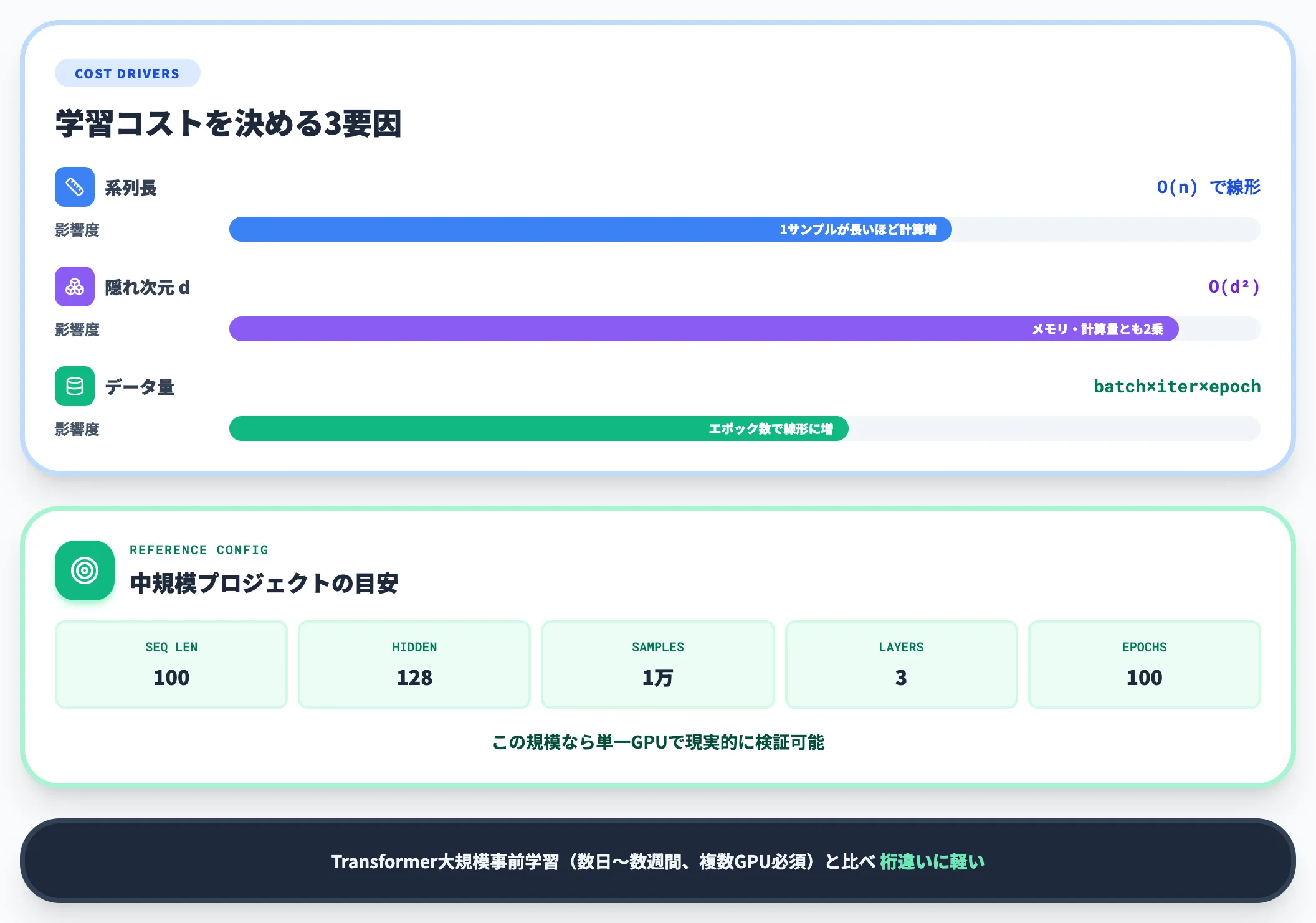Click the green database icon for データ量
1316x923 pixels.
pyautogui.click(x=75, y=386)
